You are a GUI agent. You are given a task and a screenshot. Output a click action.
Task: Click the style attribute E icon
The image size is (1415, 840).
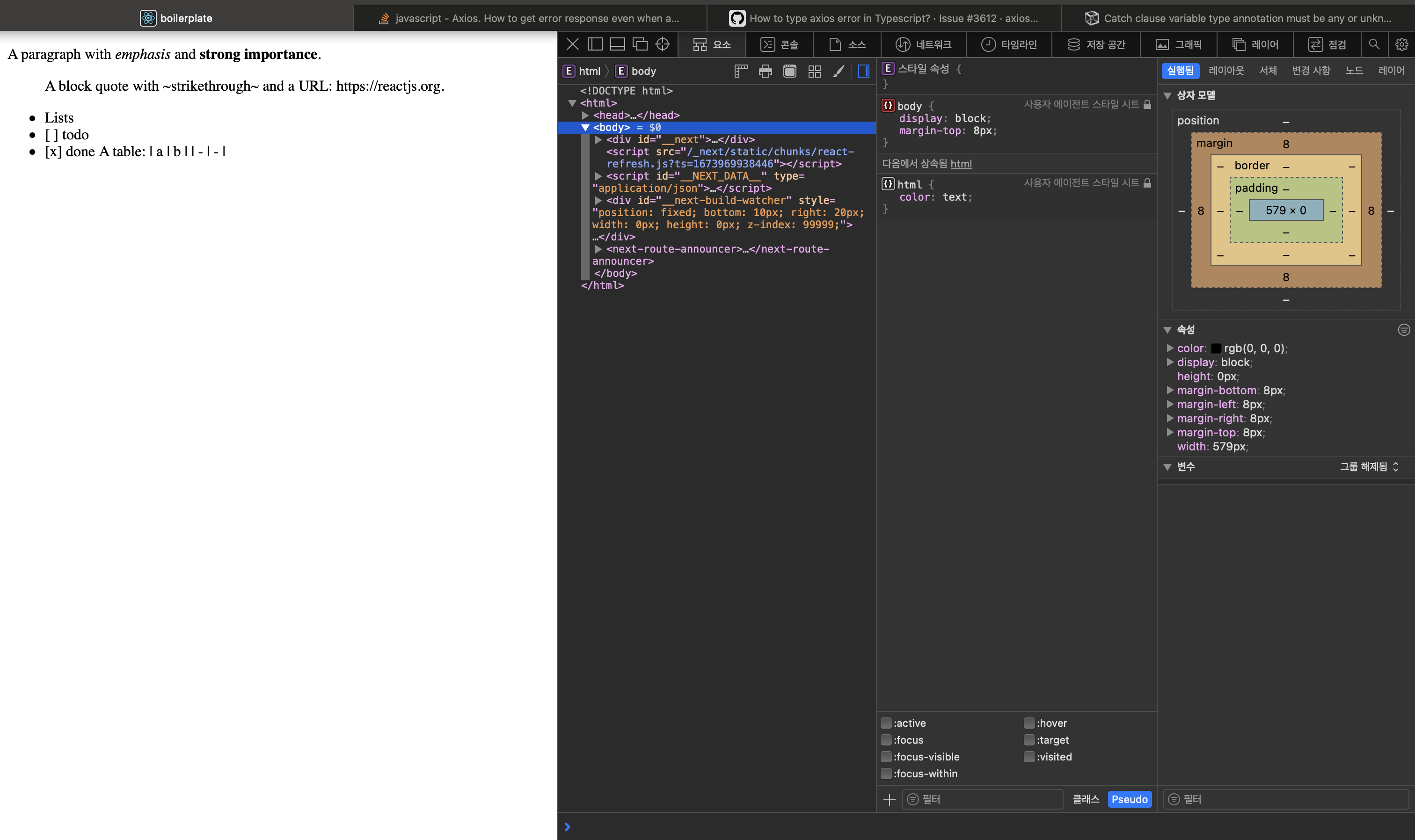888,68
